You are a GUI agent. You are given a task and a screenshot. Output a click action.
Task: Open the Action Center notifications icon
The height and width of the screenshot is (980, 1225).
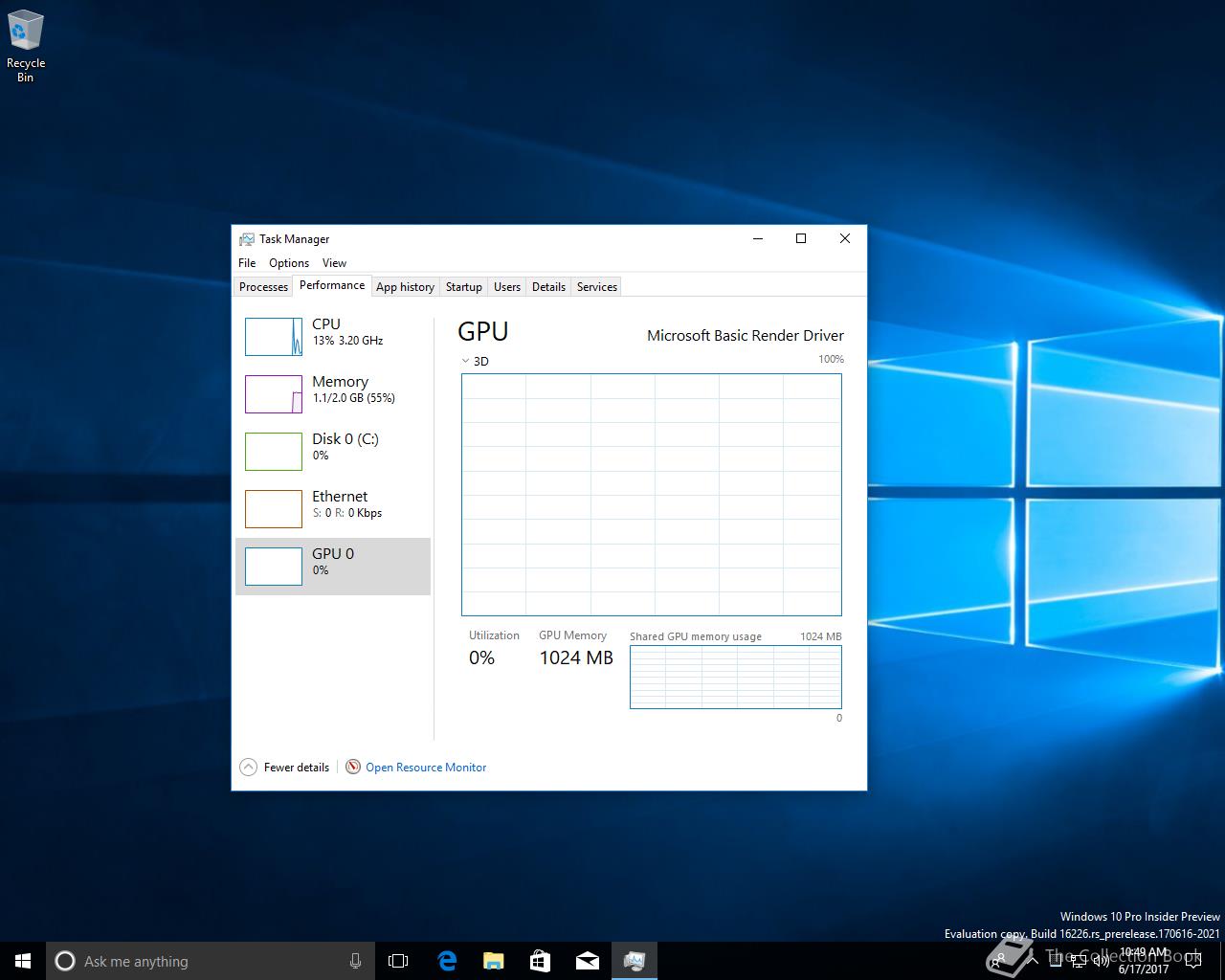[x=1193, y=961]
